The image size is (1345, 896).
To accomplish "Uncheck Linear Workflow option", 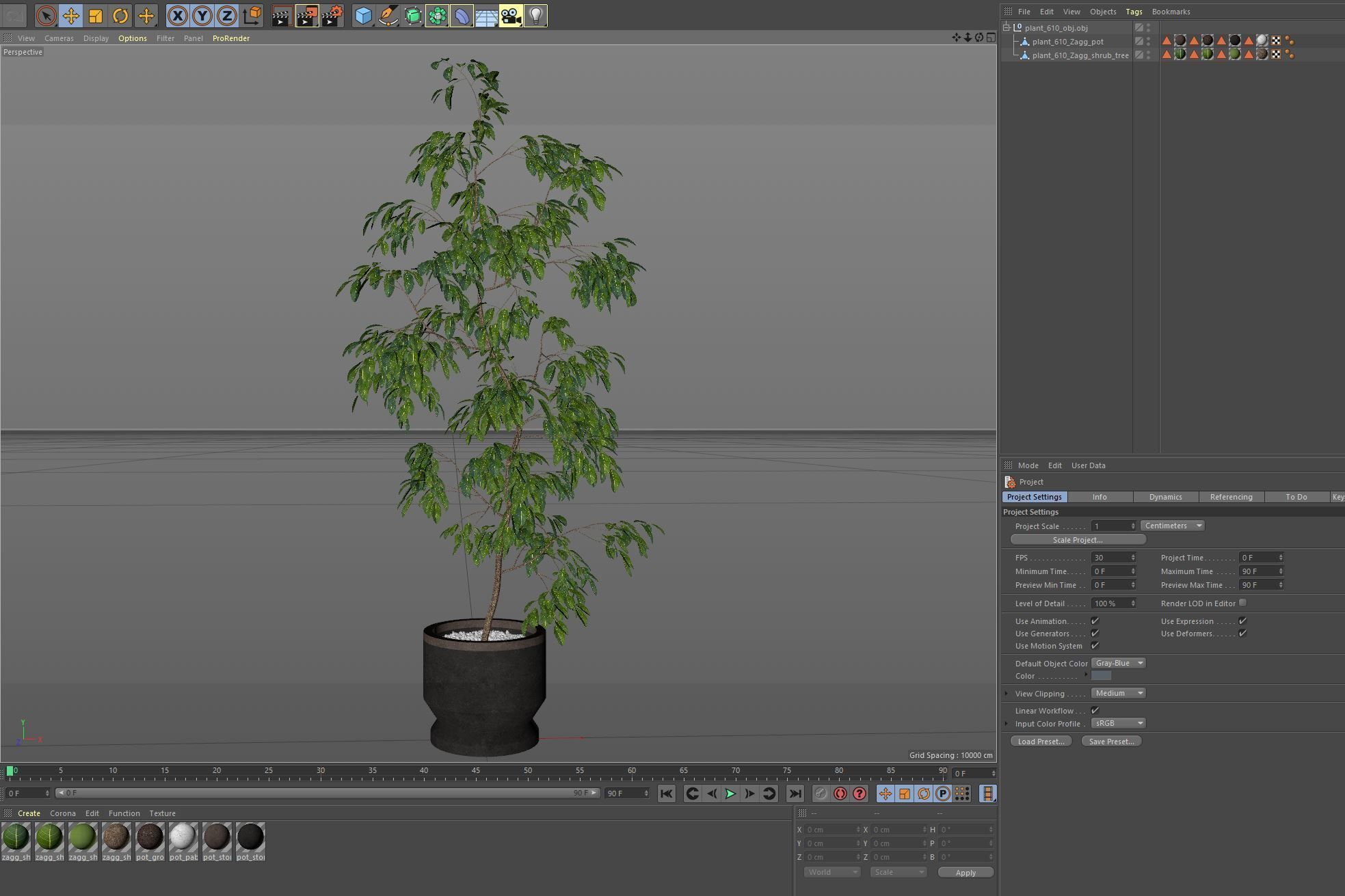I will pyautogui.click(x=1095, y=711).
